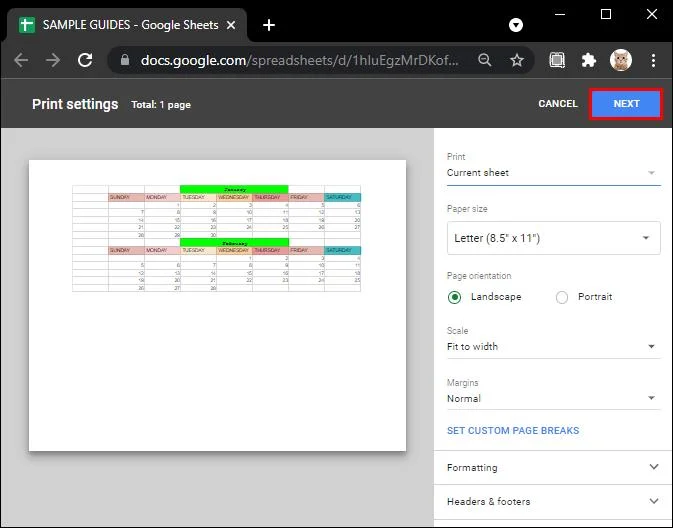The image size is (673, 528).
Task: Click the browser back arrow
Action: point(21,60)
